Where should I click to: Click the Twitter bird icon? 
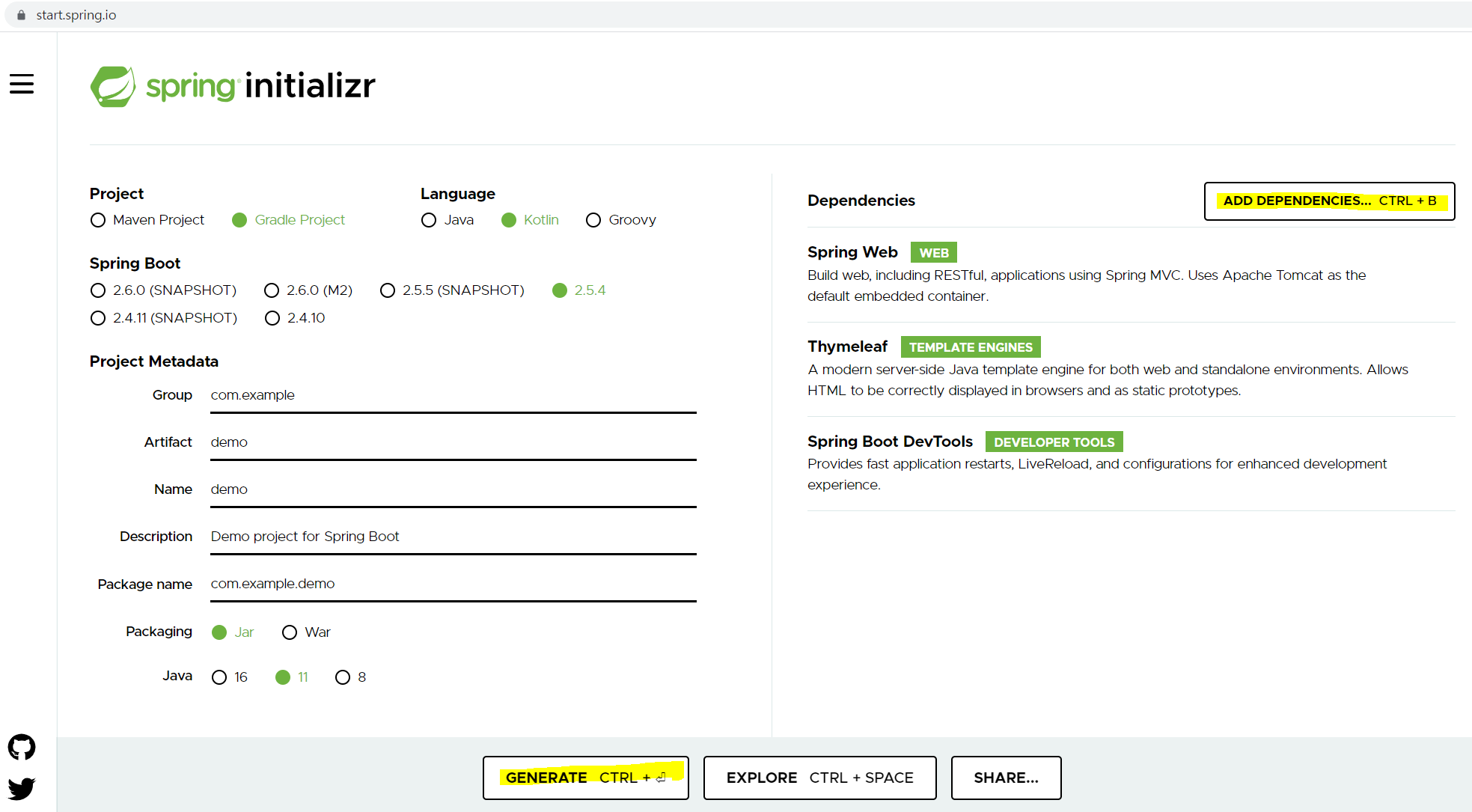(x=22, y=788)
